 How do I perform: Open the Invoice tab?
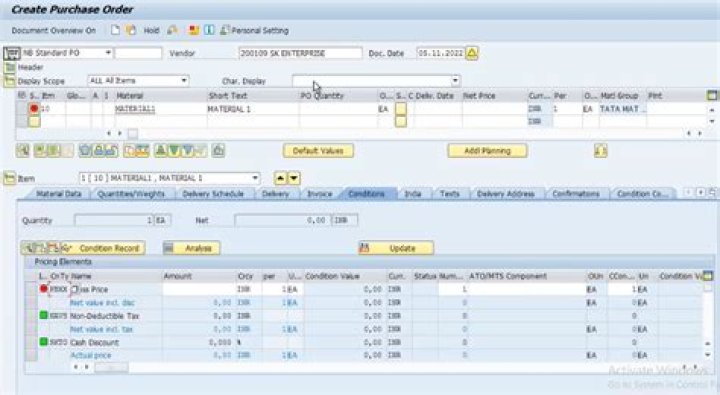click(320, 194)
